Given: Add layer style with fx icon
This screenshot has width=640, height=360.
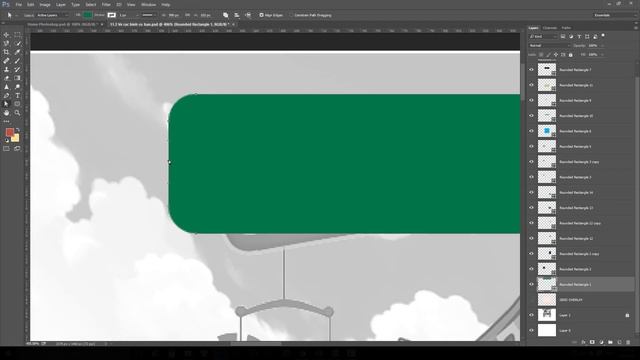Looking at the screenshot, I should tap(583, 342).
